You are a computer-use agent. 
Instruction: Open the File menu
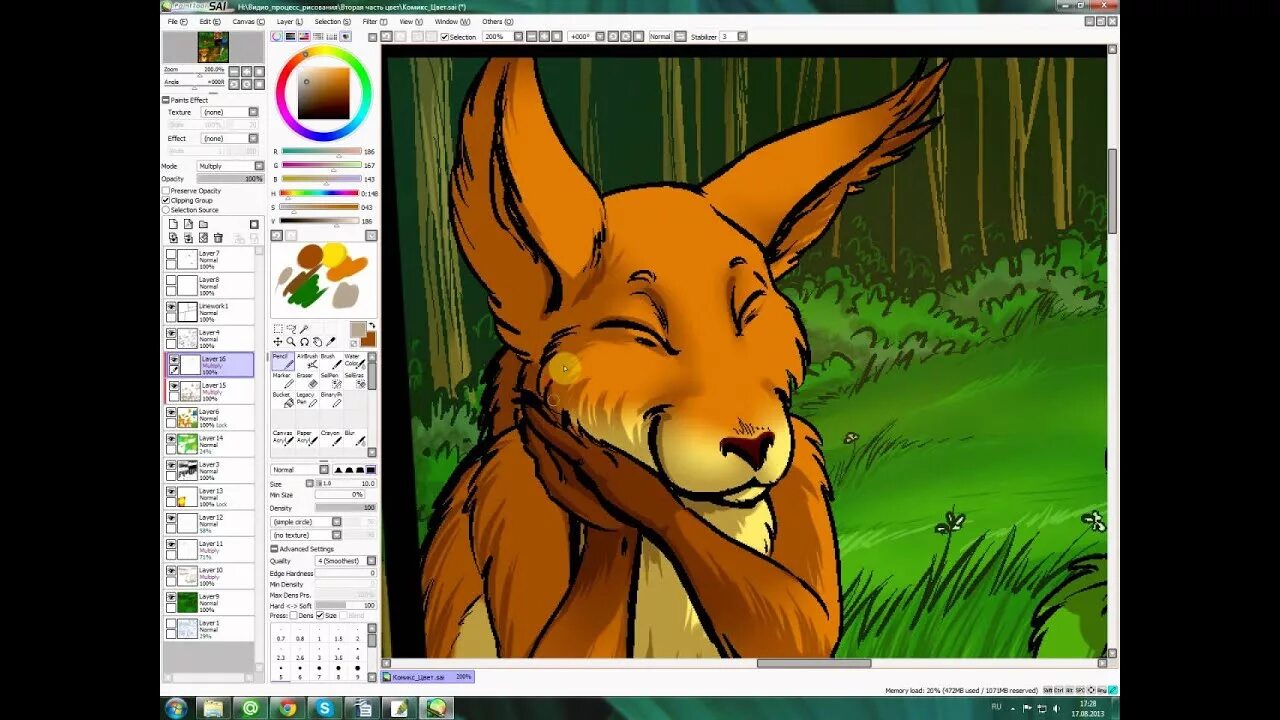point(176,22)
